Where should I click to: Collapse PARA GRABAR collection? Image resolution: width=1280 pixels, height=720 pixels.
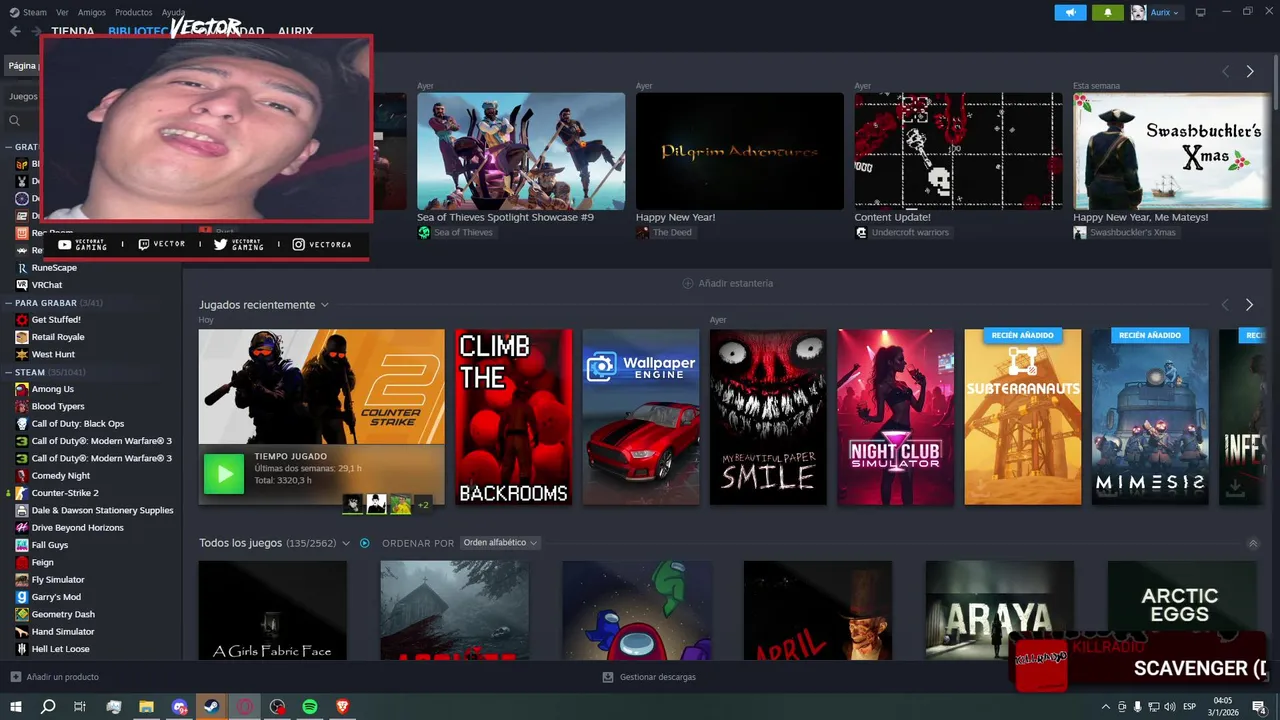[8, 302]
